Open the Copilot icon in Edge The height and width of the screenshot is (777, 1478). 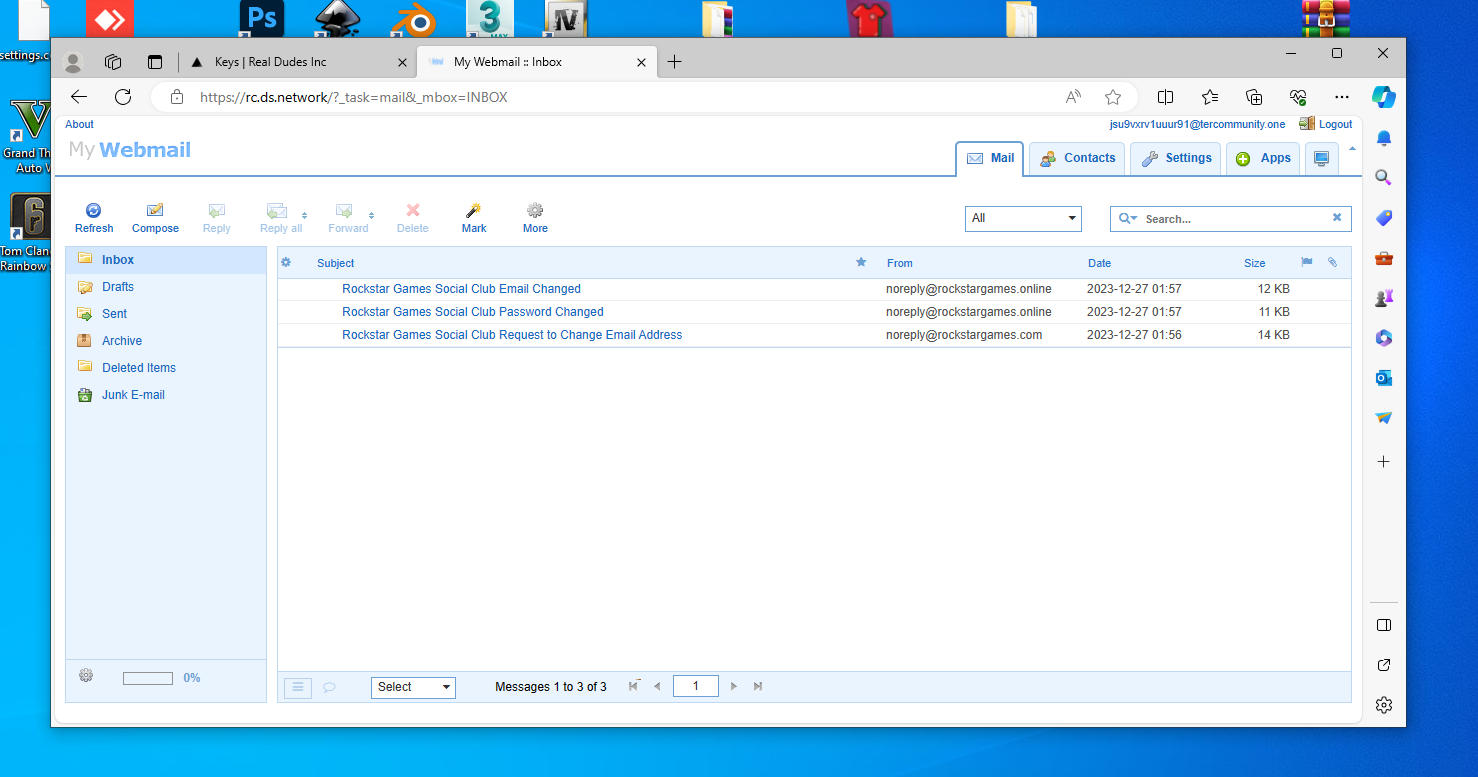[x=1384, y=97]
